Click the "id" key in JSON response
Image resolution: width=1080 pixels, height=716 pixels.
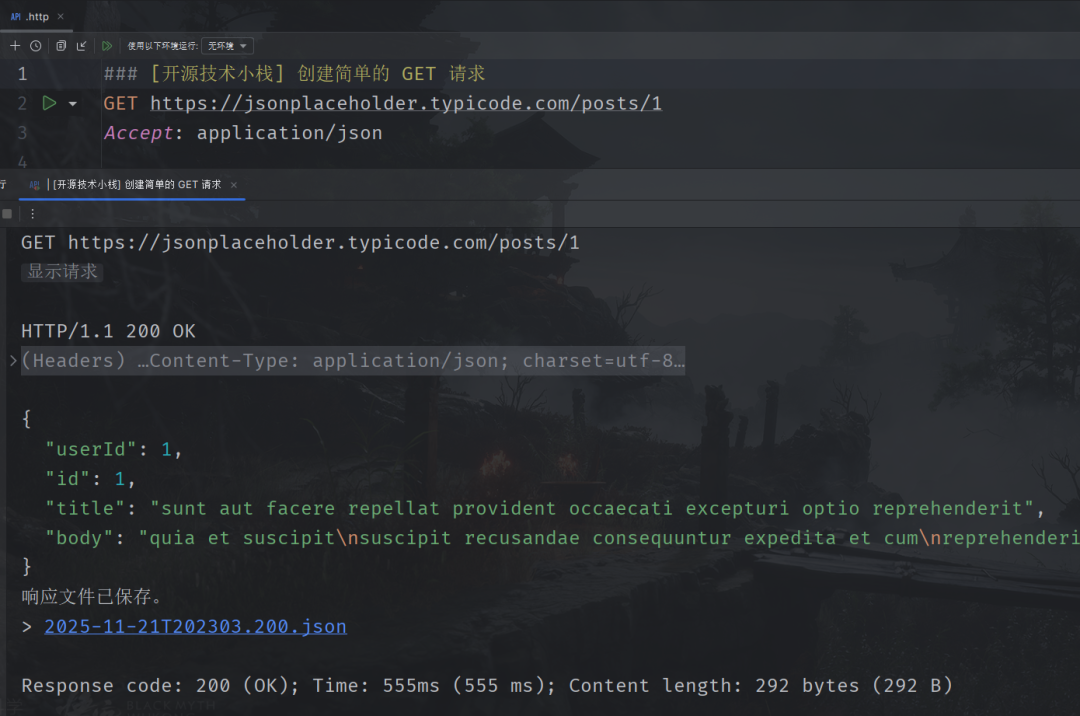(68, 478)
